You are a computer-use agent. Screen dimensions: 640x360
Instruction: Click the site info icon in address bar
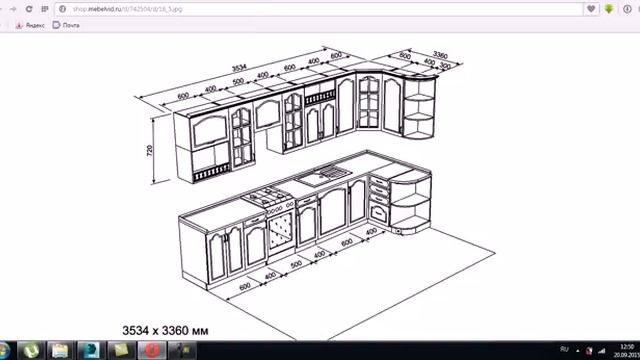[x=62, y=9]
